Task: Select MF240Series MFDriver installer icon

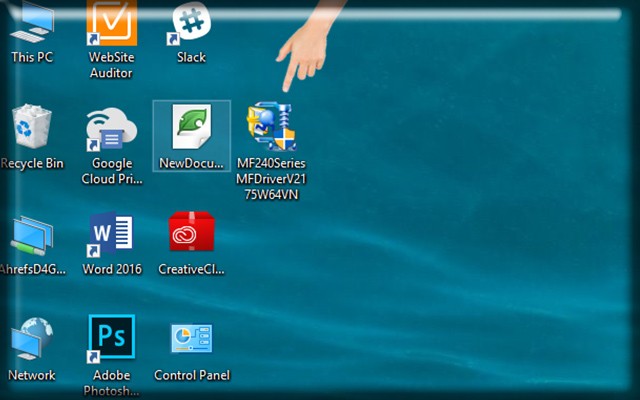Action: [x=271, y=127]
